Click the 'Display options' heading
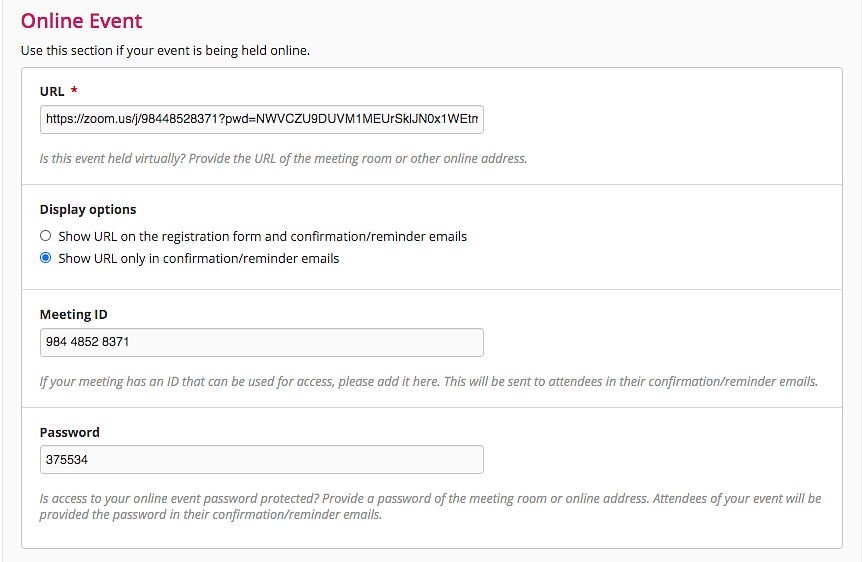This screenshot has width=862, height=562. coord(88,210)
